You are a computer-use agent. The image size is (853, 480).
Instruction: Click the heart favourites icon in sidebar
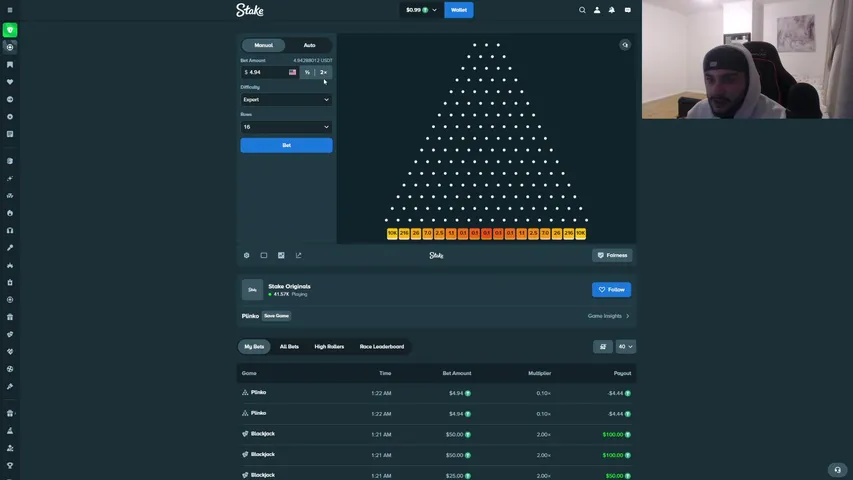click(x=10, y=82)
